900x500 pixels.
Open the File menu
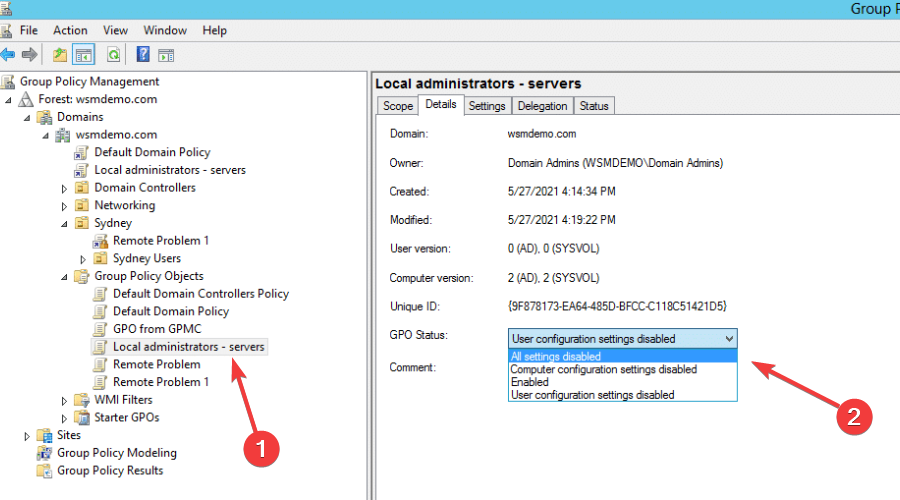click(x=29, y=30)
